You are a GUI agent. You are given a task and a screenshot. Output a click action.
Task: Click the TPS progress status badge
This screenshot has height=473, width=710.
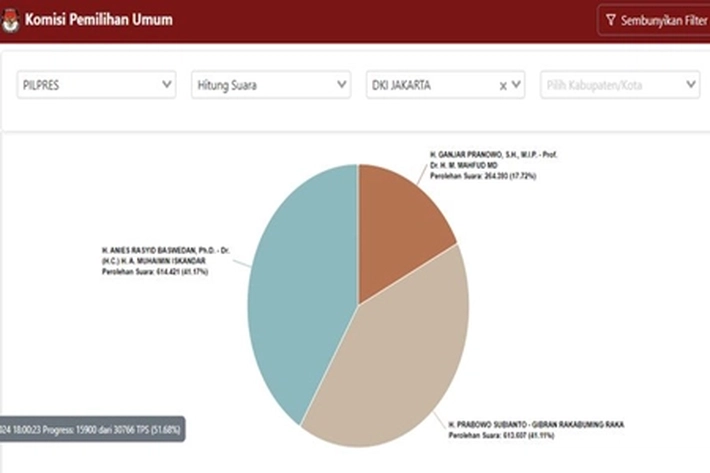[x=92, y=429]
